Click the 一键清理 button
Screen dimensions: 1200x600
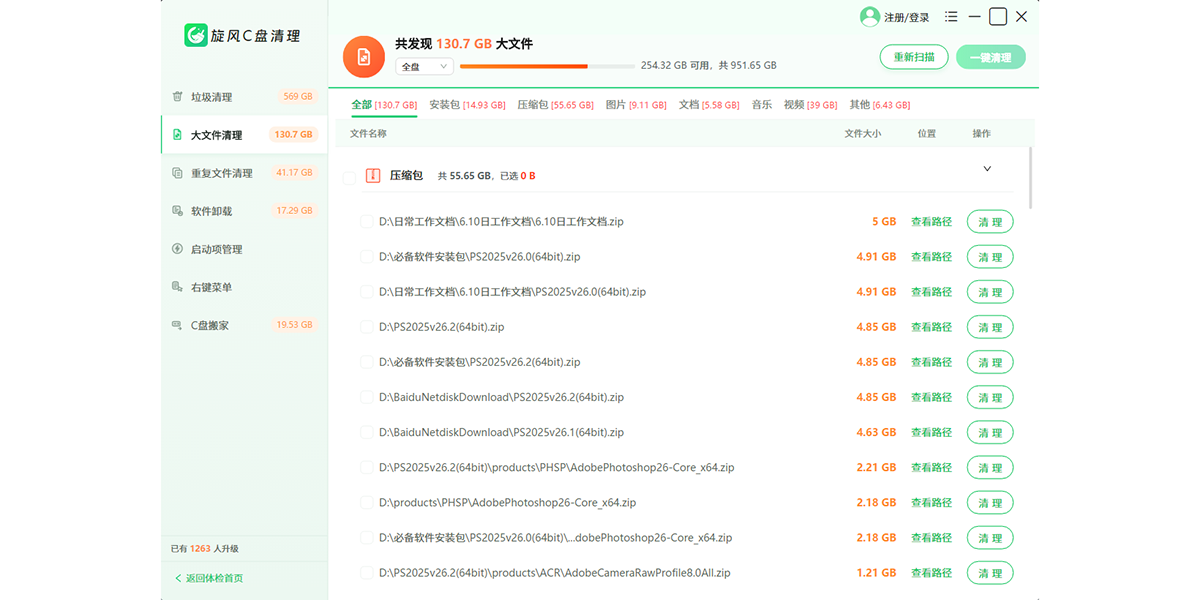tap(991, 57)
